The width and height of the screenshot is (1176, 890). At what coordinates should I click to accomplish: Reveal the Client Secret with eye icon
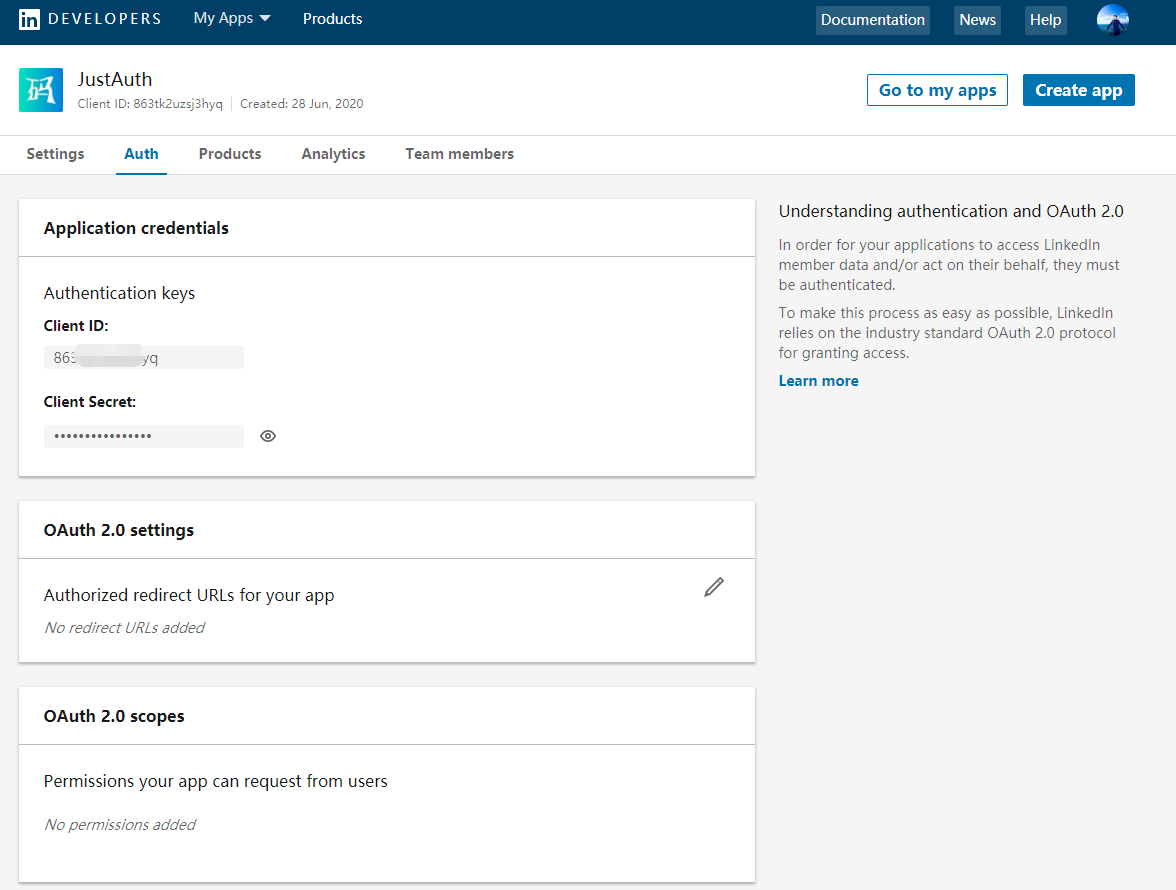tap(268, 436)
